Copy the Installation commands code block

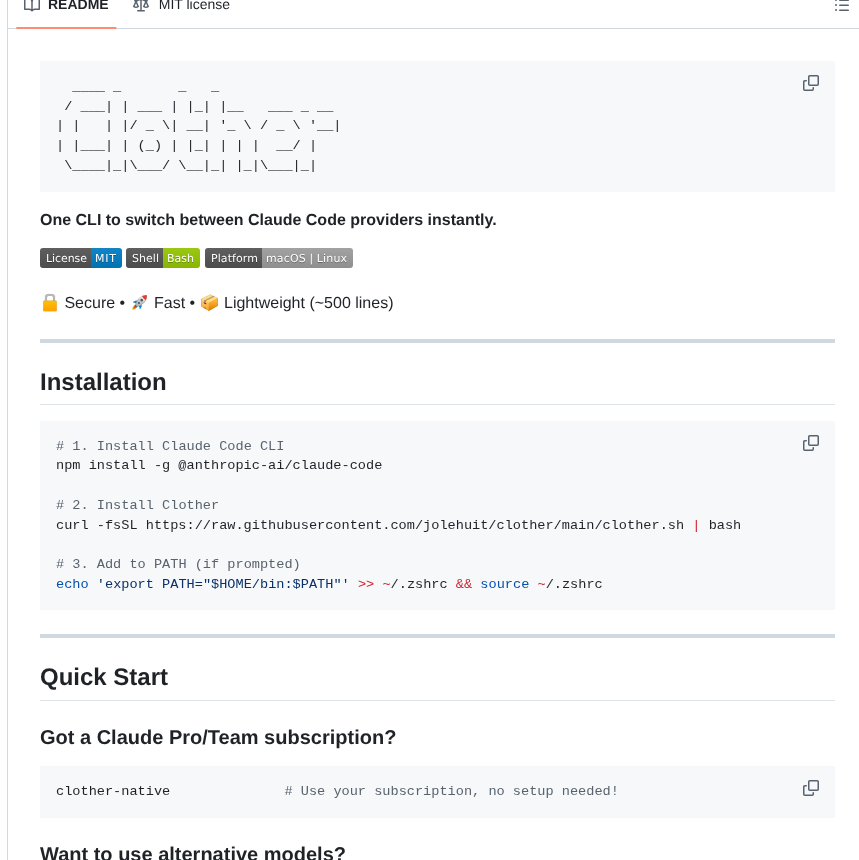point(810,442)
